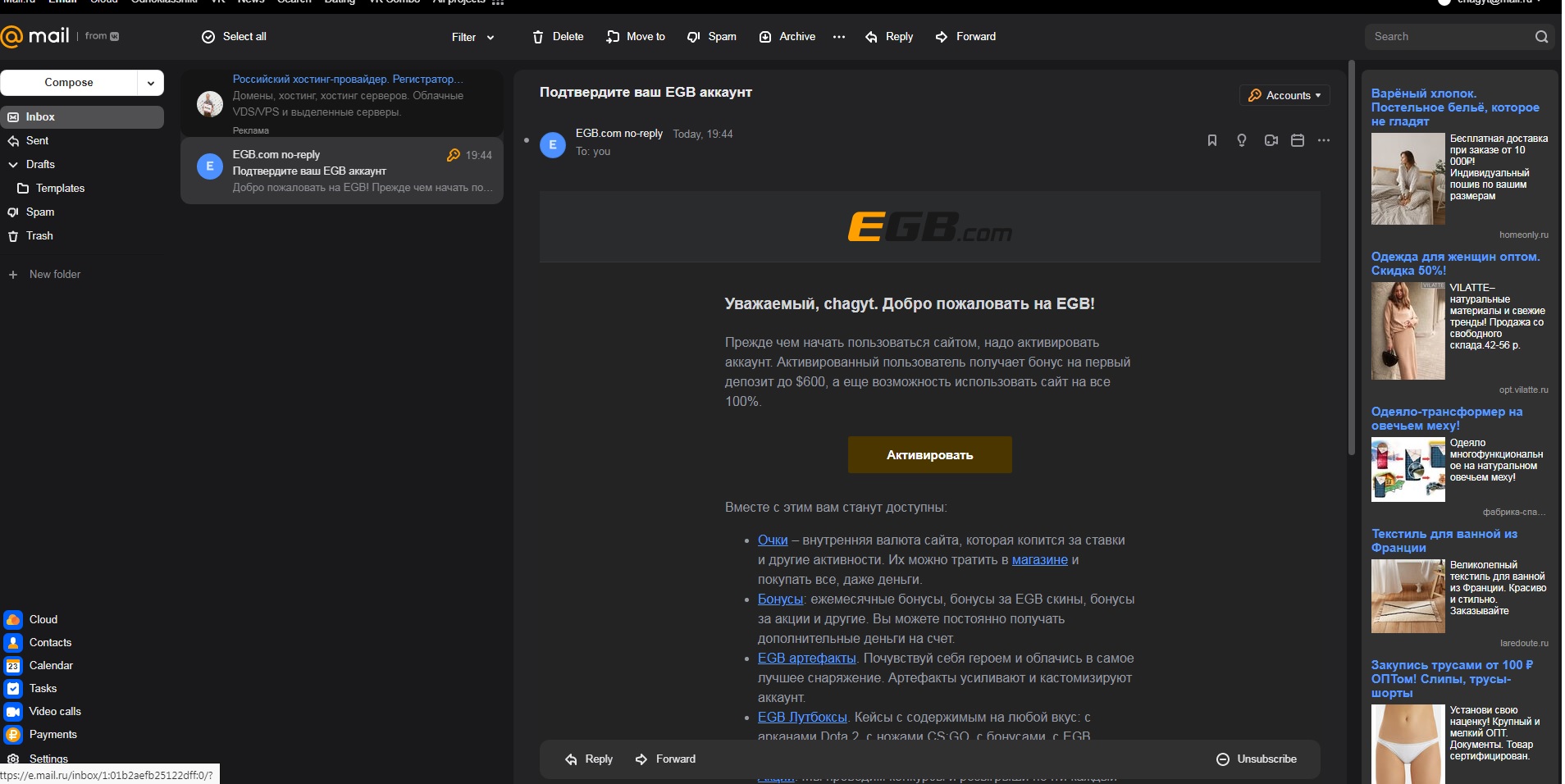This screenshot has width=1565, height=784.
Task: Open Calendar from the sidebar
Action: point(39,665)
